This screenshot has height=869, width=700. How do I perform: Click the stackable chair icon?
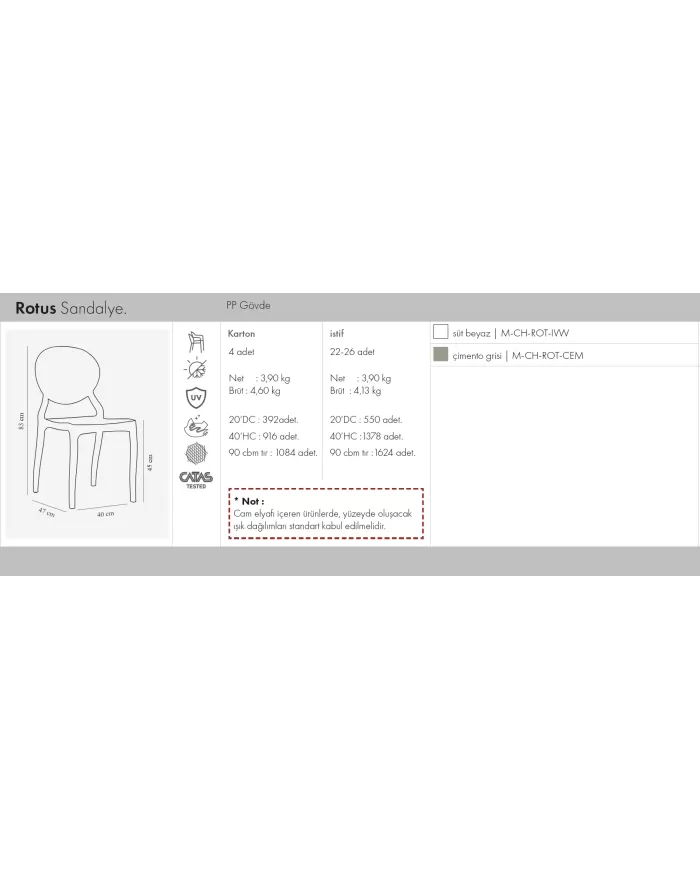196,342
